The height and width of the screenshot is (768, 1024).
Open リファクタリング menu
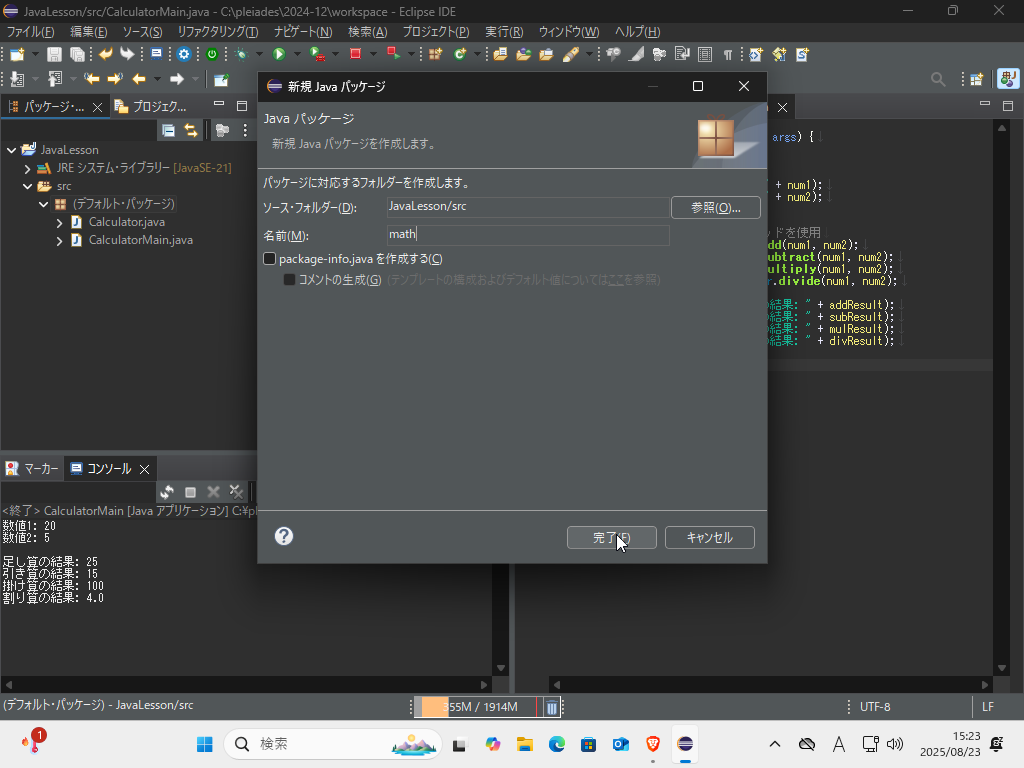point(217,31)
